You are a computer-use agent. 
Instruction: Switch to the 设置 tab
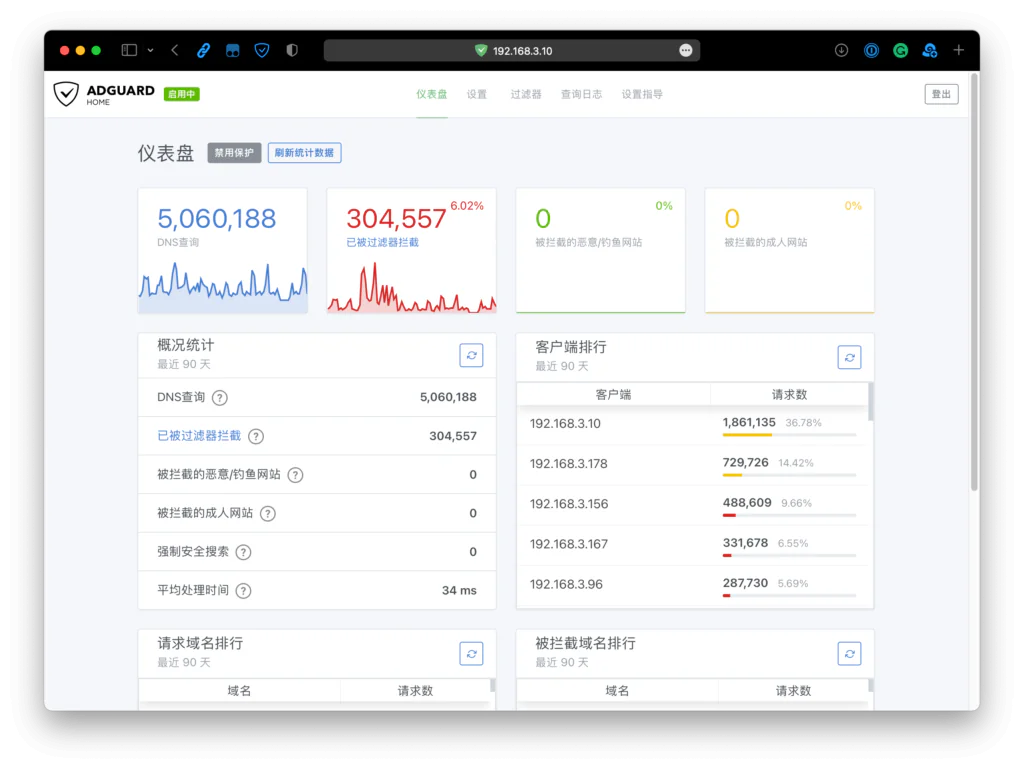tap(477, 94)
